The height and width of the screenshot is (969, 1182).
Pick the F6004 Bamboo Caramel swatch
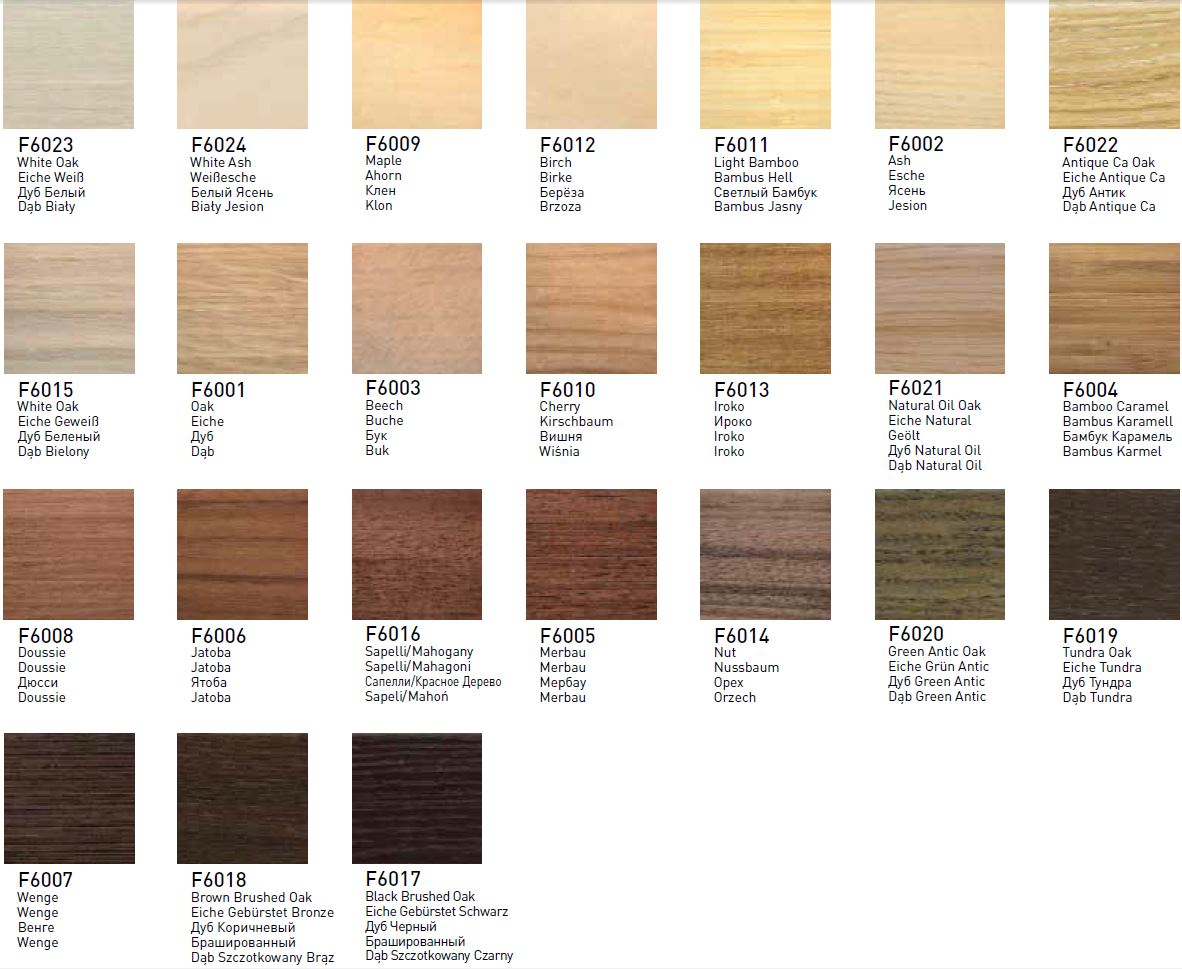coord(1114,308)
